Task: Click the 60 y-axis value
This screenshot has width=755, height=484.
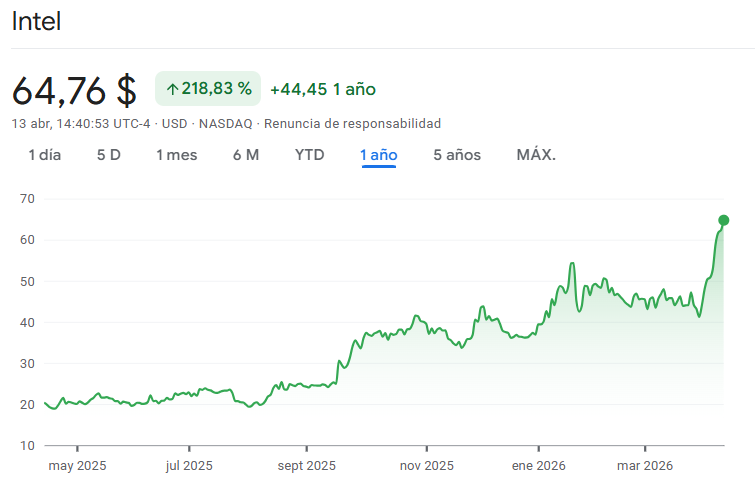Action: point(27,240)
